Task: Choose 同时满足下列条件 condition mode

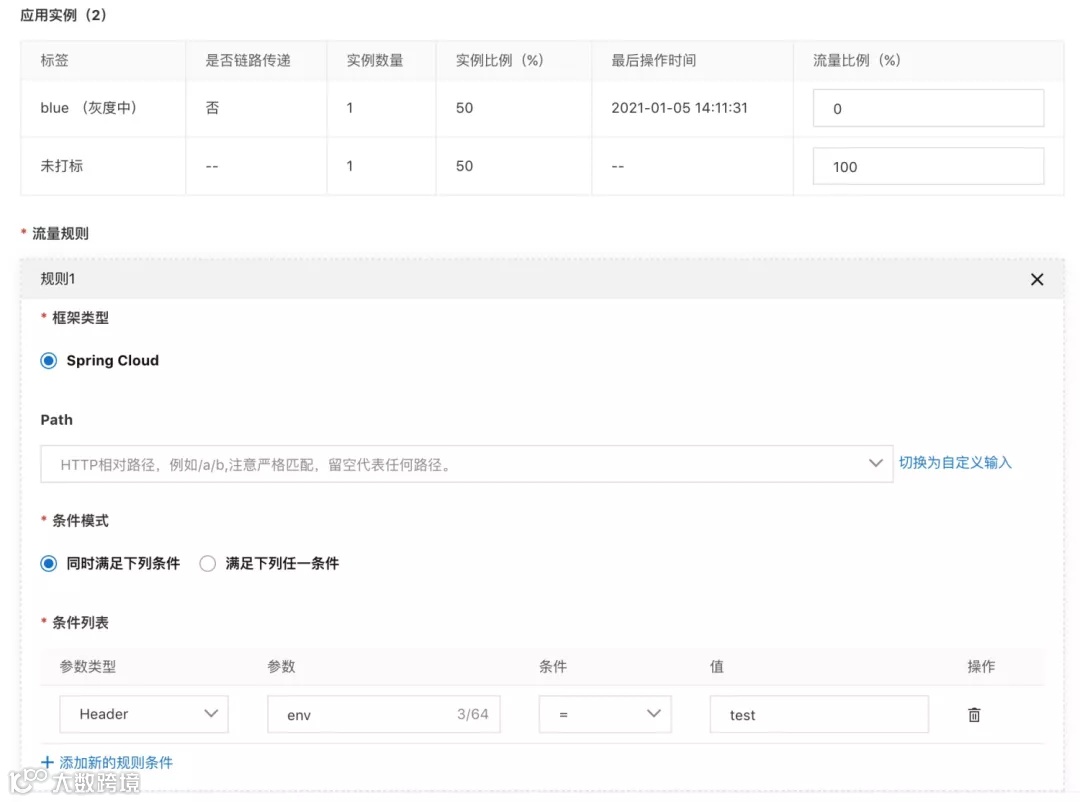Action: point(48,564)
